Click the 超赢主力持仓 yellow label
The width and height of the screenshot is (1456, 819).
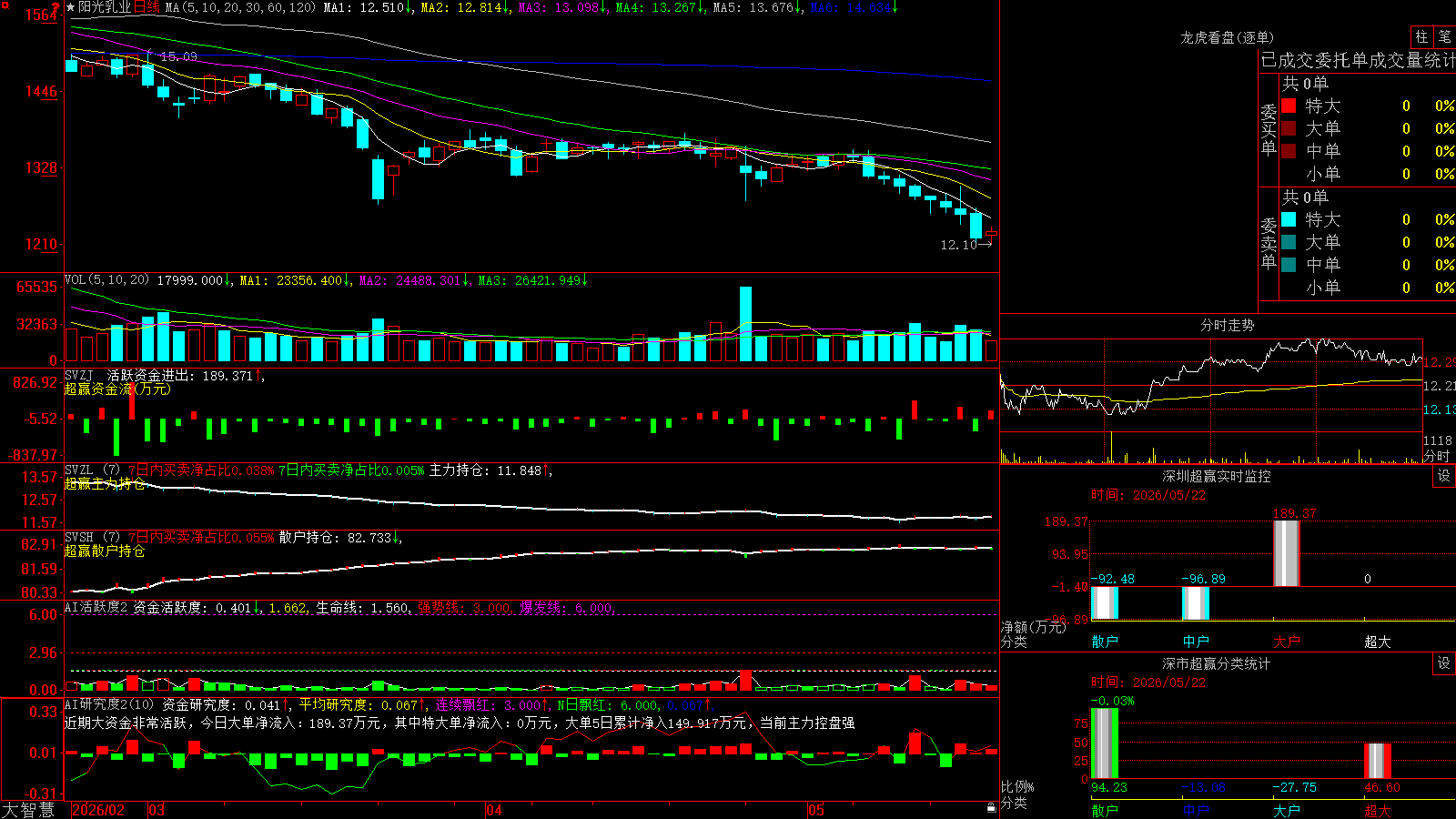pos(105,483)
